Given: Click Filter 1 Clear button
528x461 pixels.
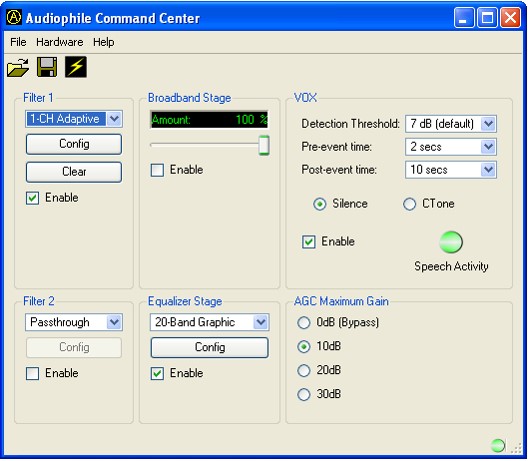Looking at the screenshot, I should (74, 172).
